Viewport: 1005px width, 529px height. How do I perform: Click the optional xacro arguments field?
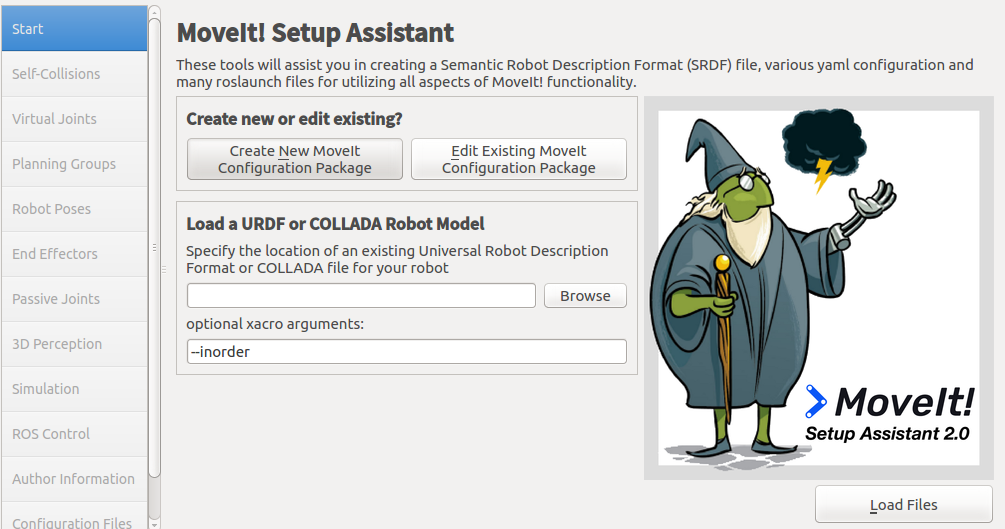pyautogui.click(x=407, y=351)
